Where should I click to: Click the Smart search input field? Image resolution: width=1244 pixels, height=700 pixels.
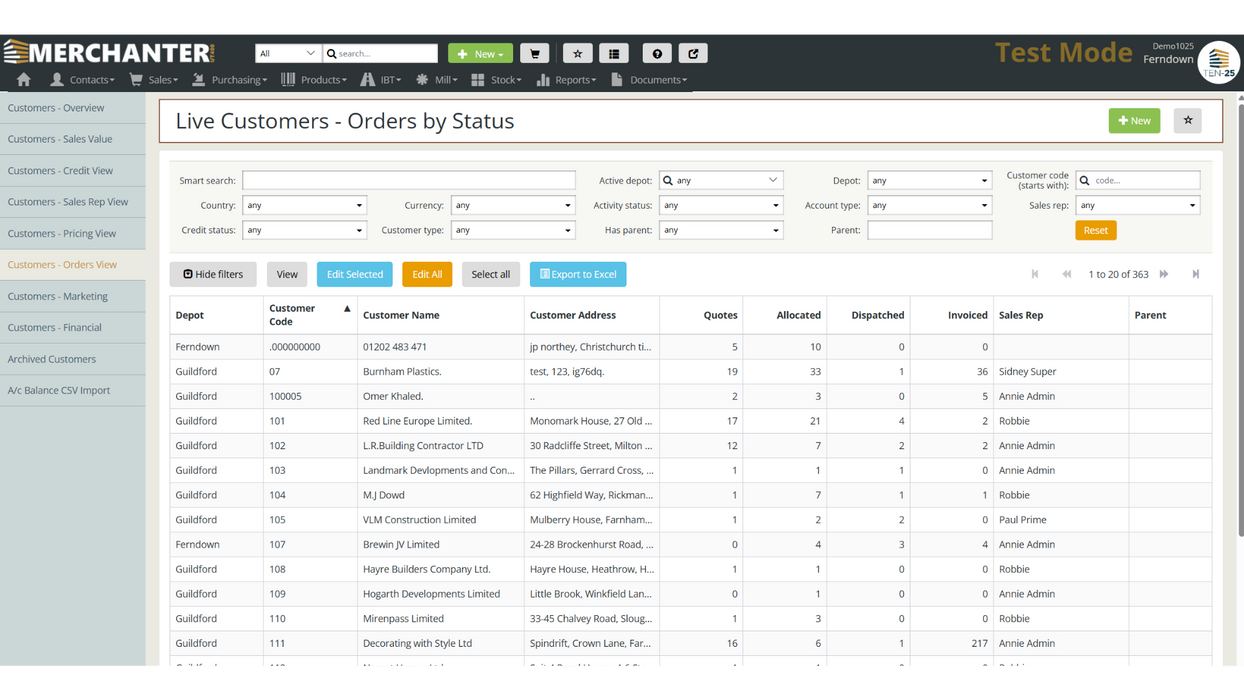point(409,180)
